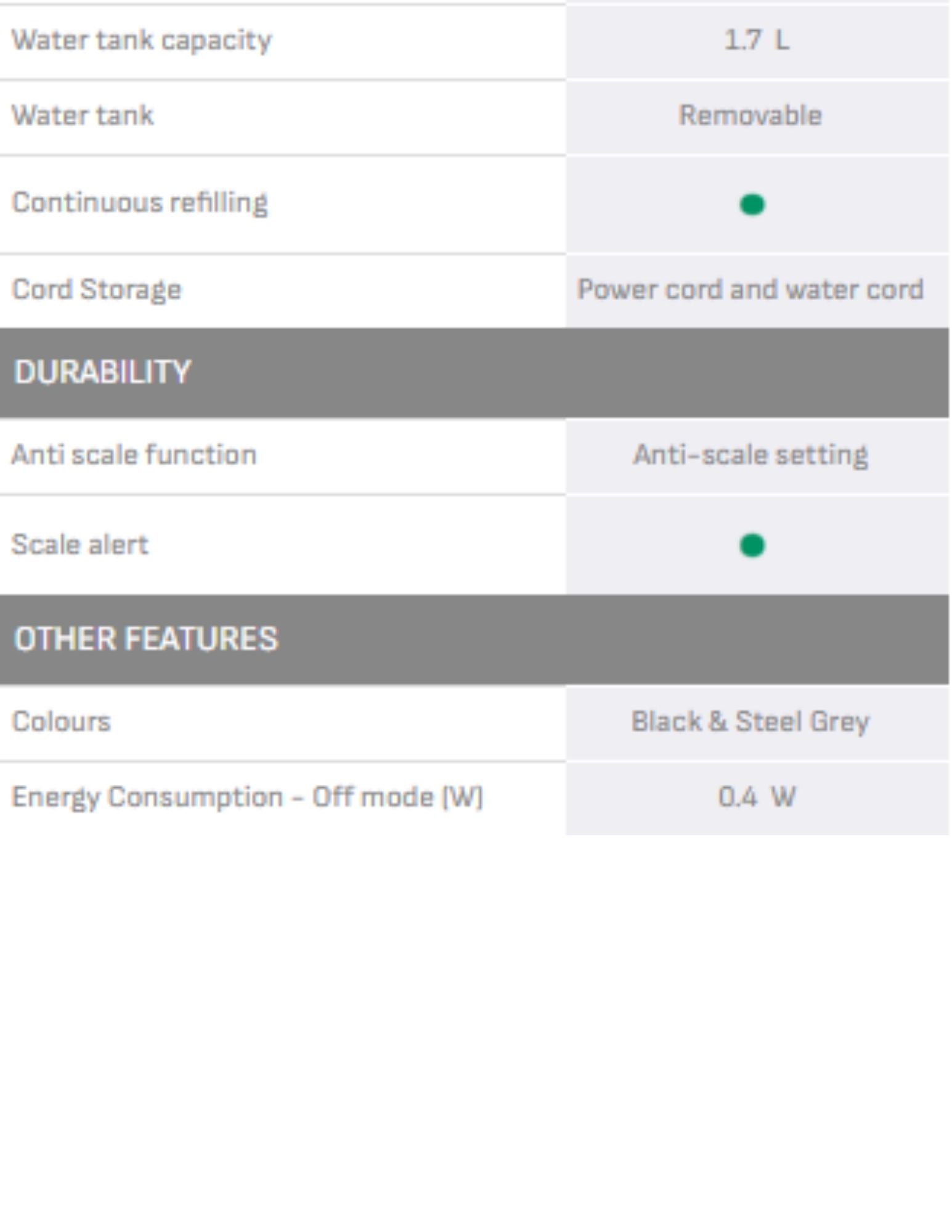This screenshot has width=952, height=1232.
Task: Click the Cord Storage label
Action: (97, 290)
